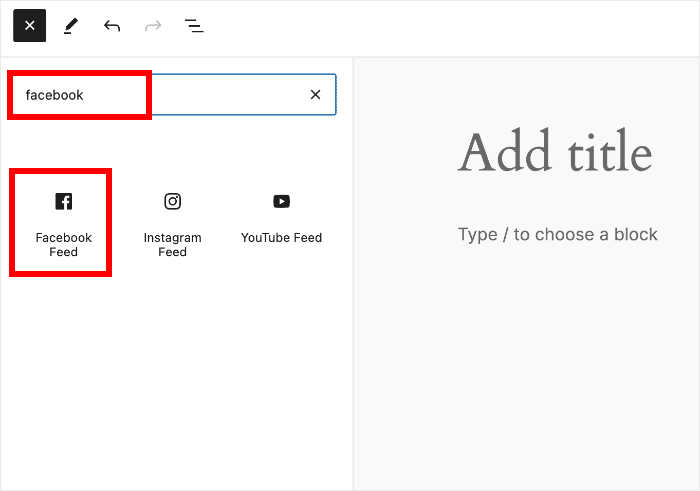
Task: Clear the facebook search text
Action: (x=315, y=95)
